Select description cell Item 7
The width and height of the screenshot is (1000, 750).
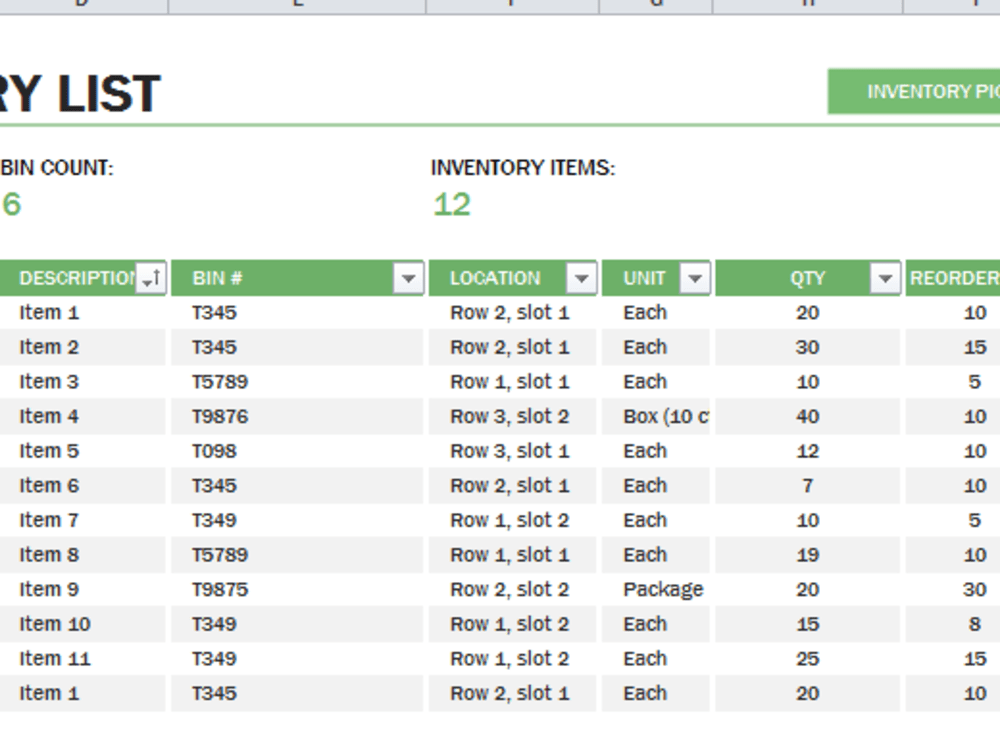(x=83, y=520)
